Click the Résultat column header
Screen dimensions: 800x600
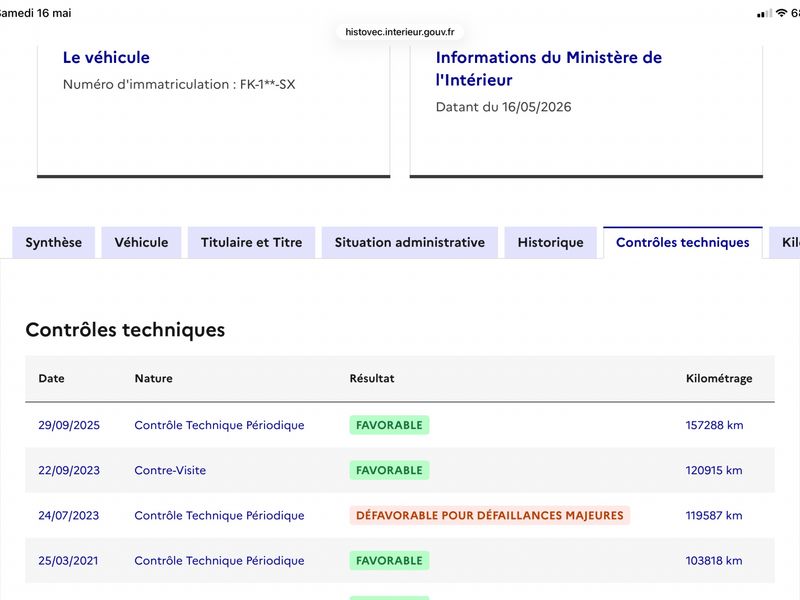tap(372, 379)
